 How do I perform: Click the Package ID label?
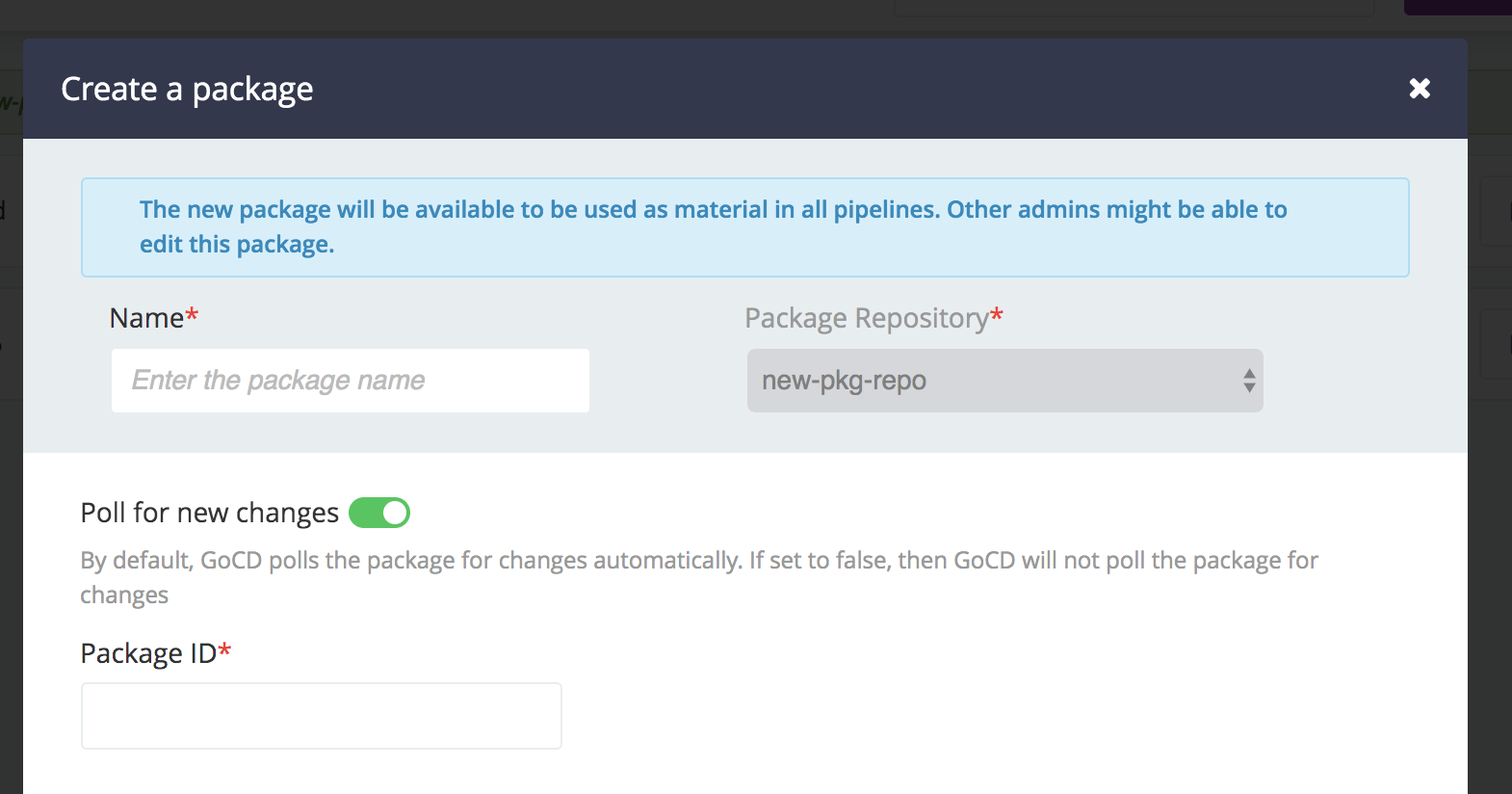(x=148, y=653)
